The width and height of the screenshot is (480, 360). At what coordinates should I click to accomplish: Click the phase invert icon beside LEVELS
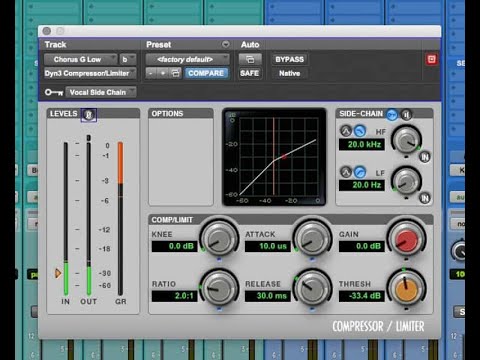point(89,115)
